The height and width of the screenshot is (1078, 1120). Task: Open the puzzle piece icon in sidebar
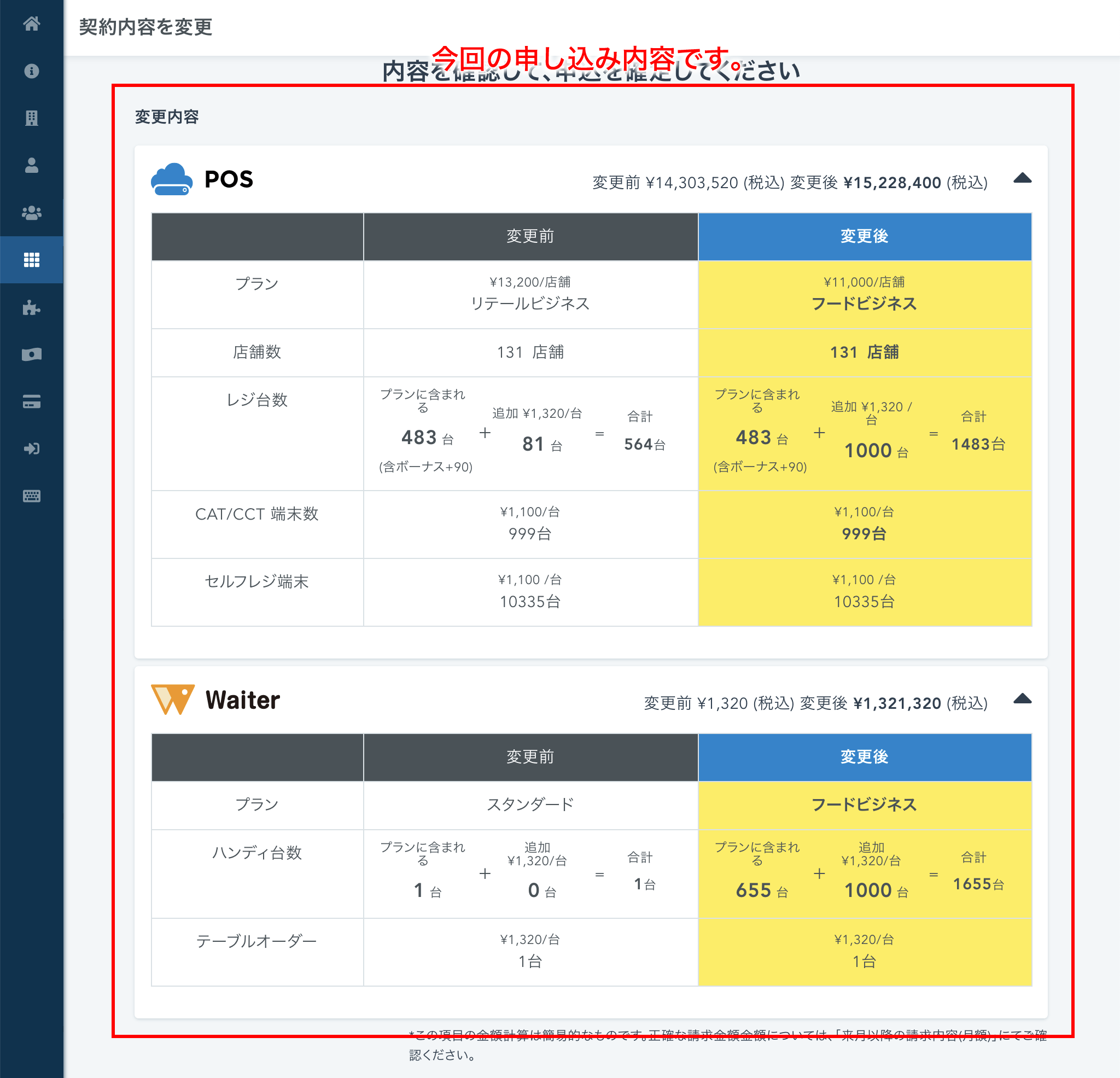tap(31, 307)
